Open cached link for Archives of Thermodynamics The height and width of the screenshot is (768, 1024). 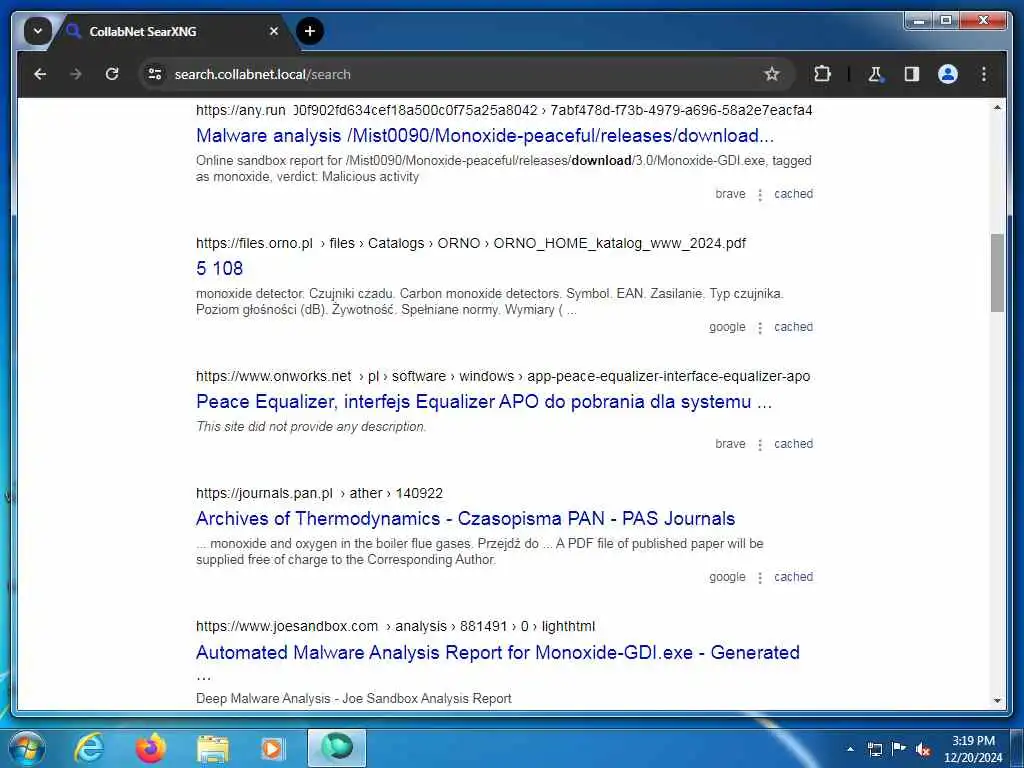pos(793,577)
